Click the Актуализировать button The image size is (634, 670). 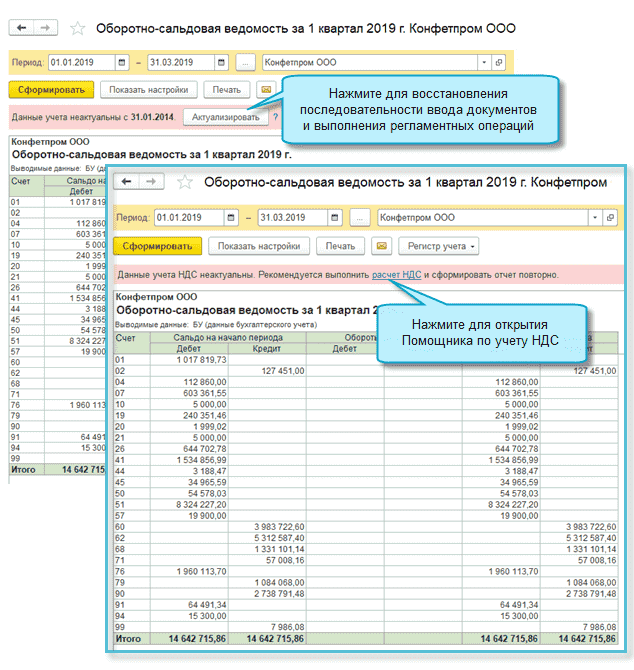click(226, 117)
